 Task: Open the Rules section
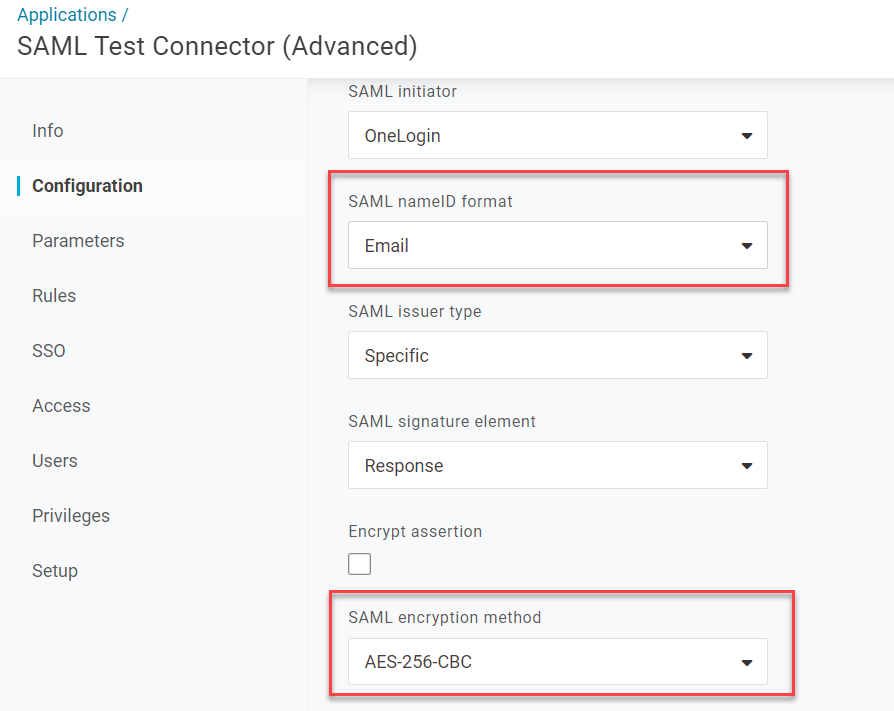click(x=53, y=295)
